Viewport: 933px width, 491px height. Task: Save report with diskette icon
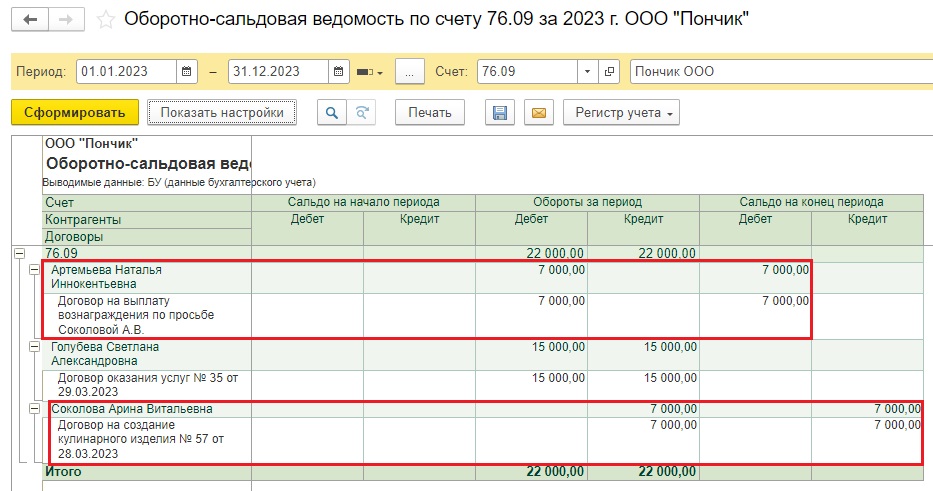coord(500,112)
